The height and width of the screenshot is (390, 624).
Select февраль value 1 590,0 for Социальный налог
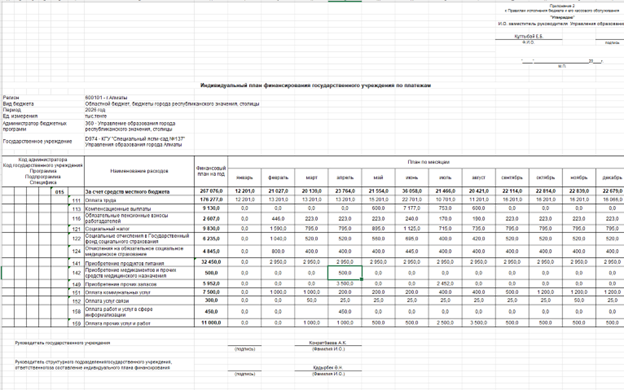coord(278,228)
